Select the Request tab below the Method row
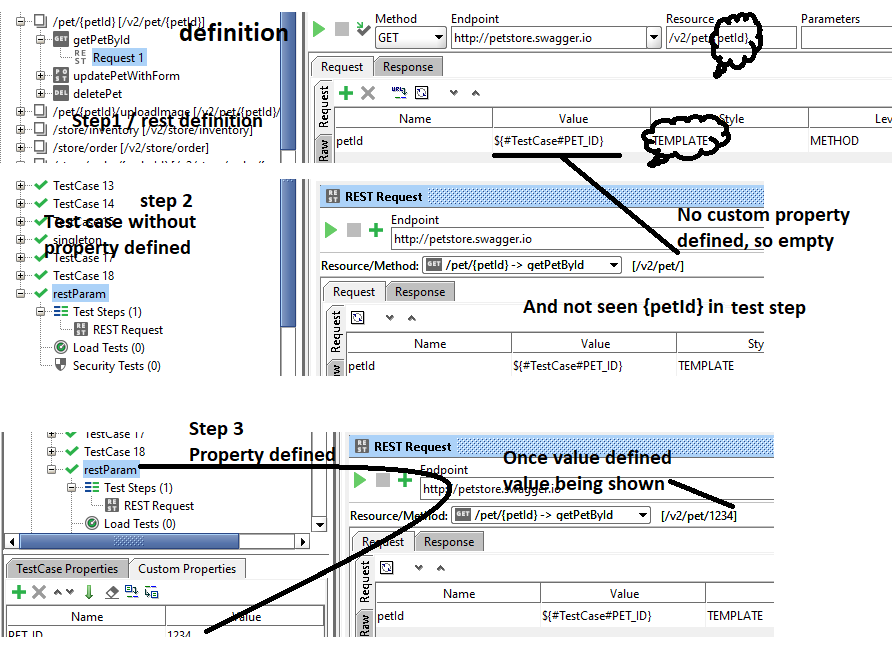The width and height of the screenshot is (893, 655). (x=342, y=67)
